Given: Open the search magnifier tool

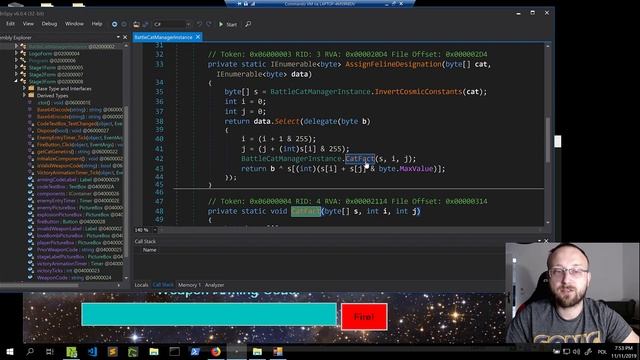Looking at the screenshot, I should click(x=248, y=24).
